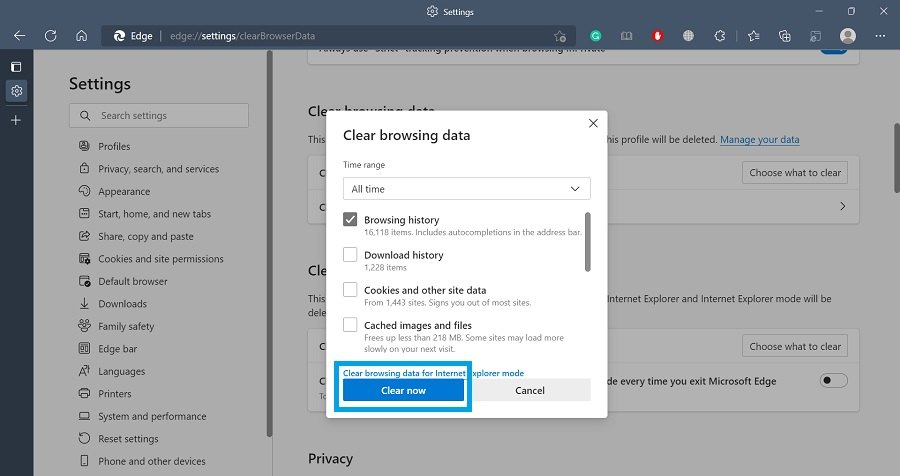Open Reset settings section
The image size is (900, 476).
point(128,439)
